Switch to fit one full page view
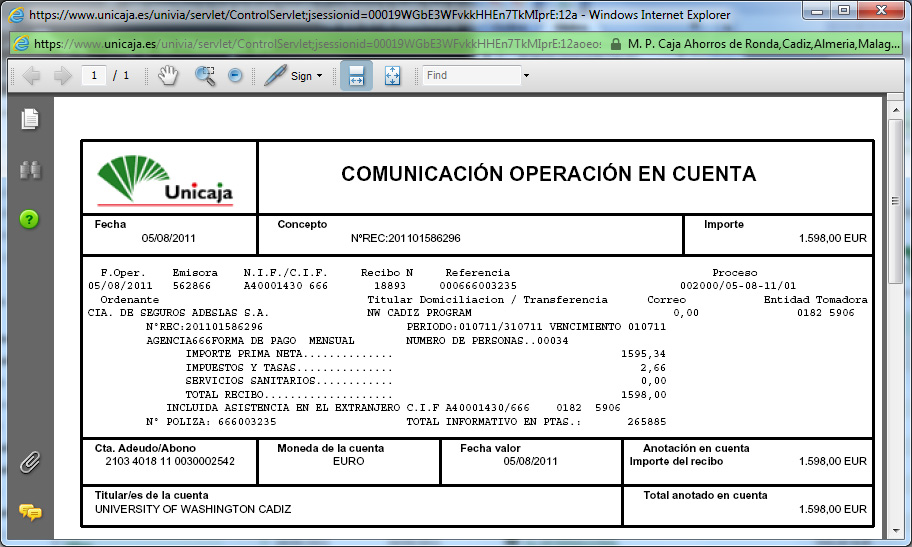The height and width of the screenshot is (547, 912). pyautogui.click(x=393, y=76)
